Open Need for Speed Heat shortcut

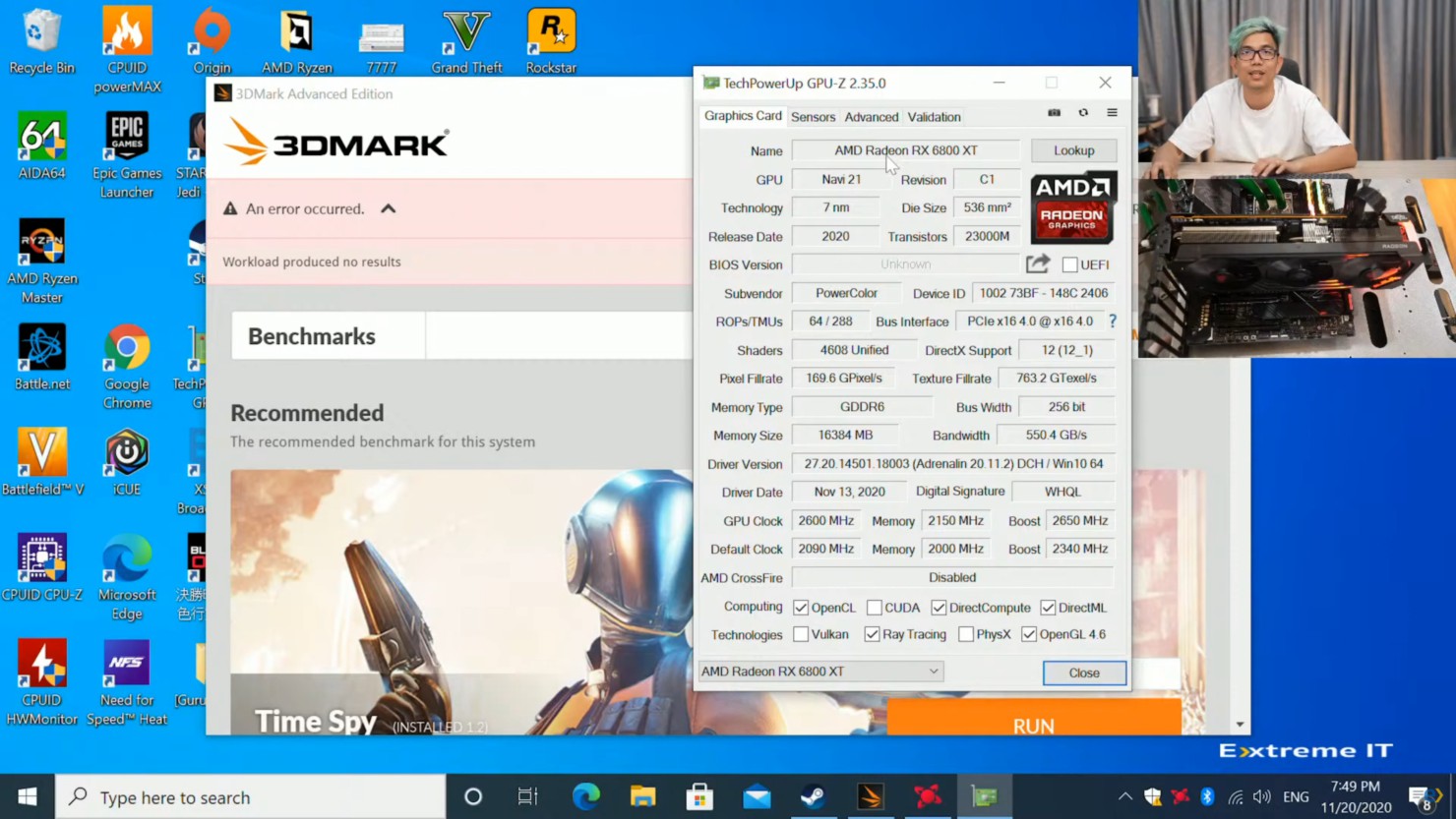click(127, 682)
